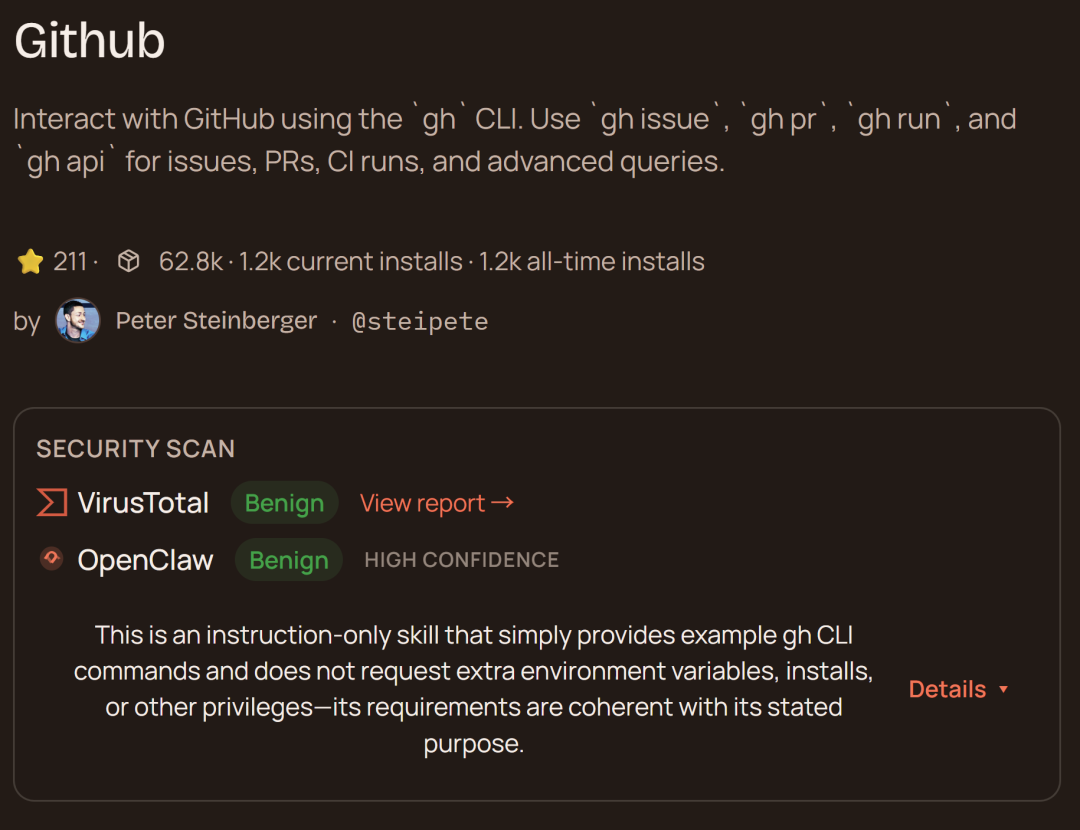
Task: Expand the Details triangle arrow
Action: pyautogui.click(x=1003, y=690)
